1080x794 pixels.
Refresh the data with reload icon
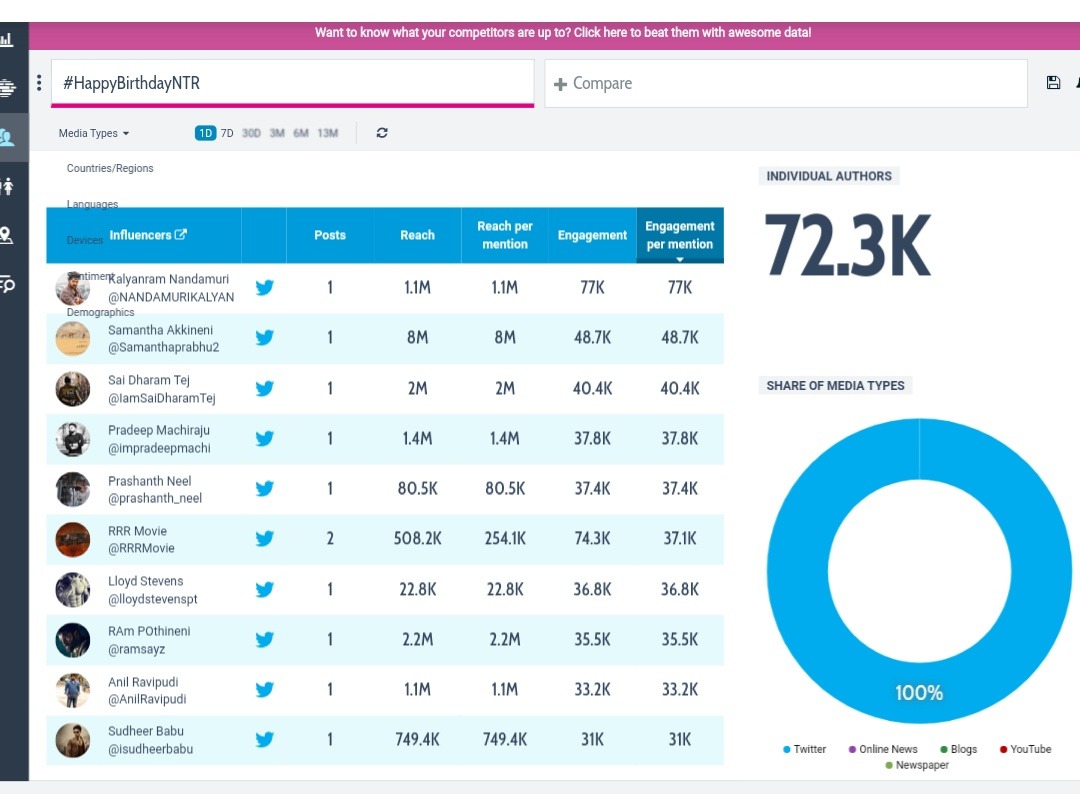[x=382, y=133]
